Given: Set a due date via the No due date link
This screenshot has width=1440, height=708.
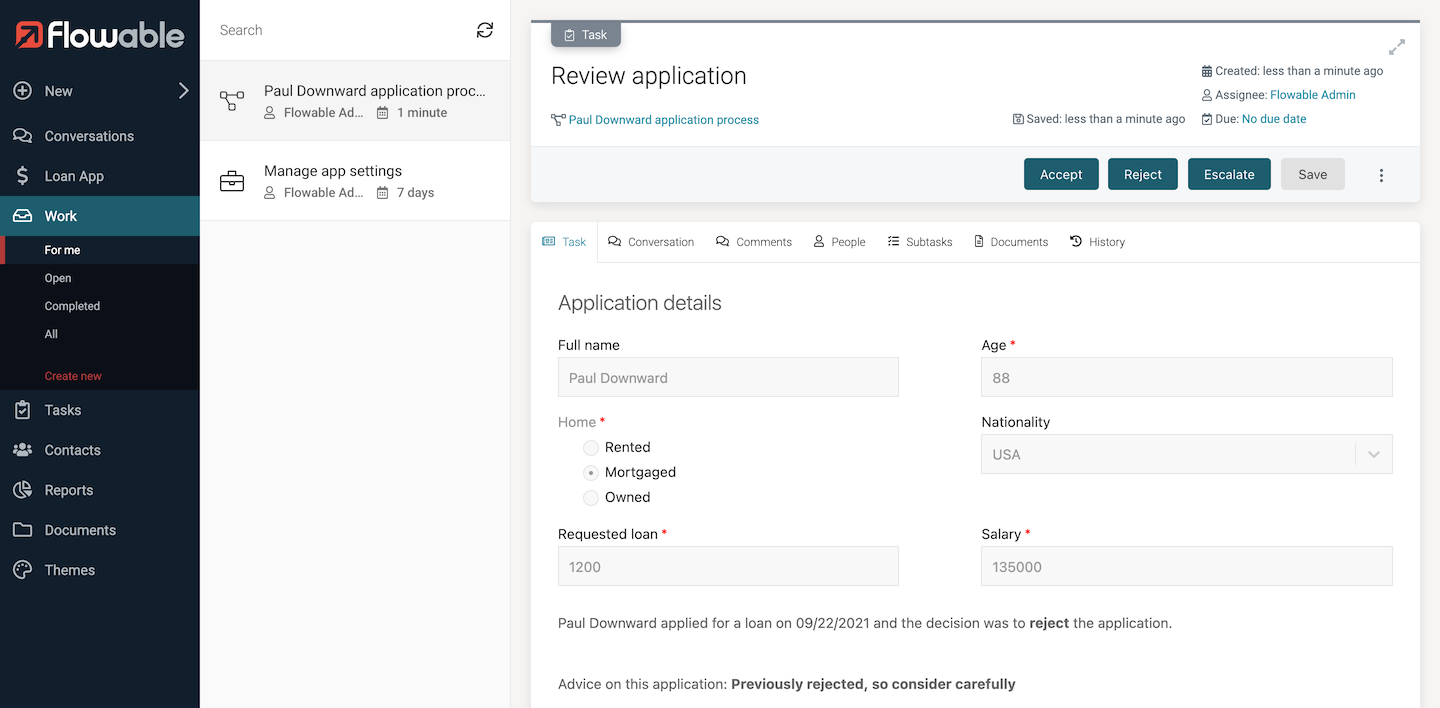Looking at the screenshot, I should tap(1273, 118).
